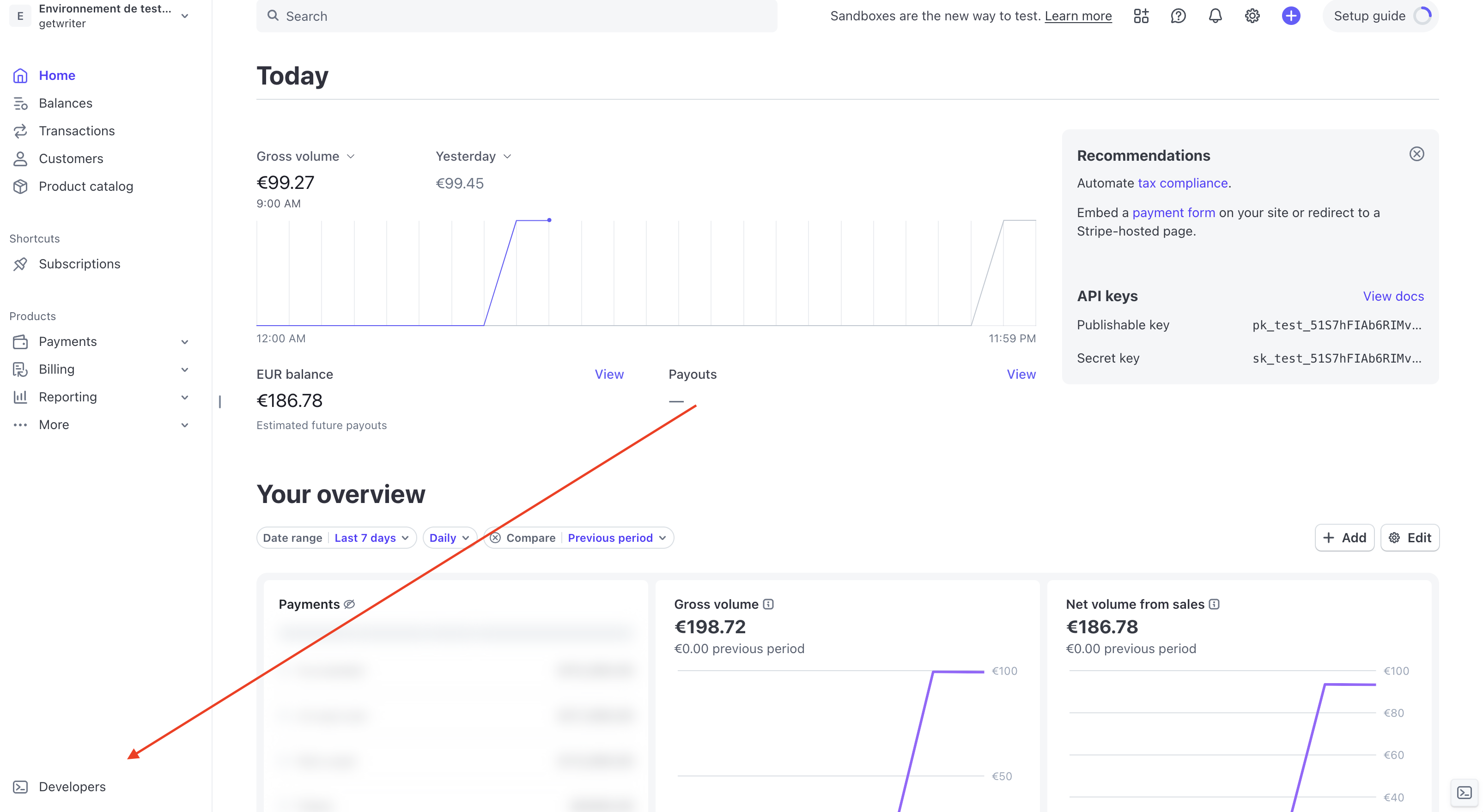Copy the publishable key pk_test value

tap(1337, 325)
